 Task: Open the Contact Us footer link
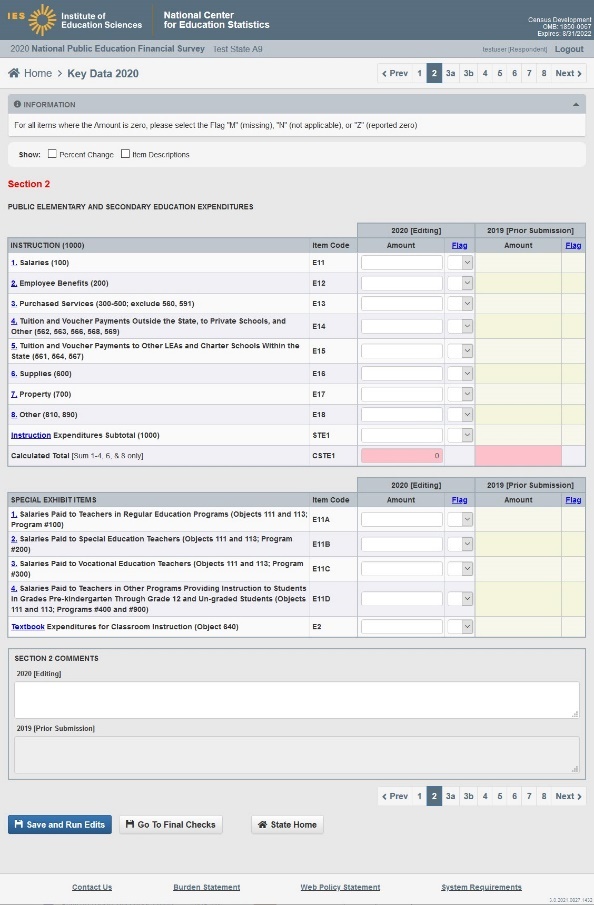coord(92,887)
